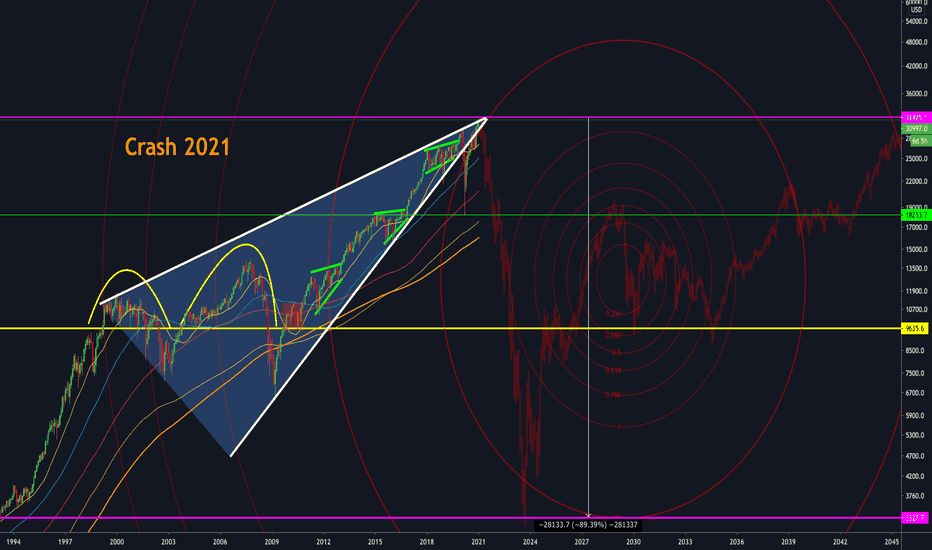Click the 2036 label on time axis
This screenshot has width=932, height=550.
pos(737,542)
